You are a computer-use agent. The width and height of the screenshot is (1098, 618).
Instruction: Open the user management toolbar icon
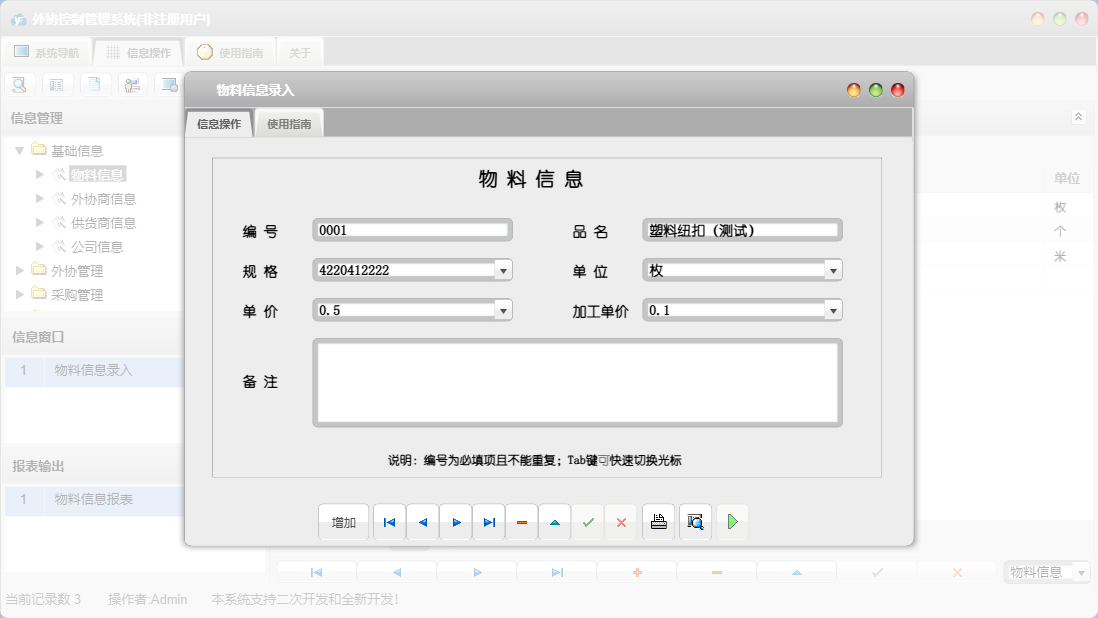click(131, 84)
